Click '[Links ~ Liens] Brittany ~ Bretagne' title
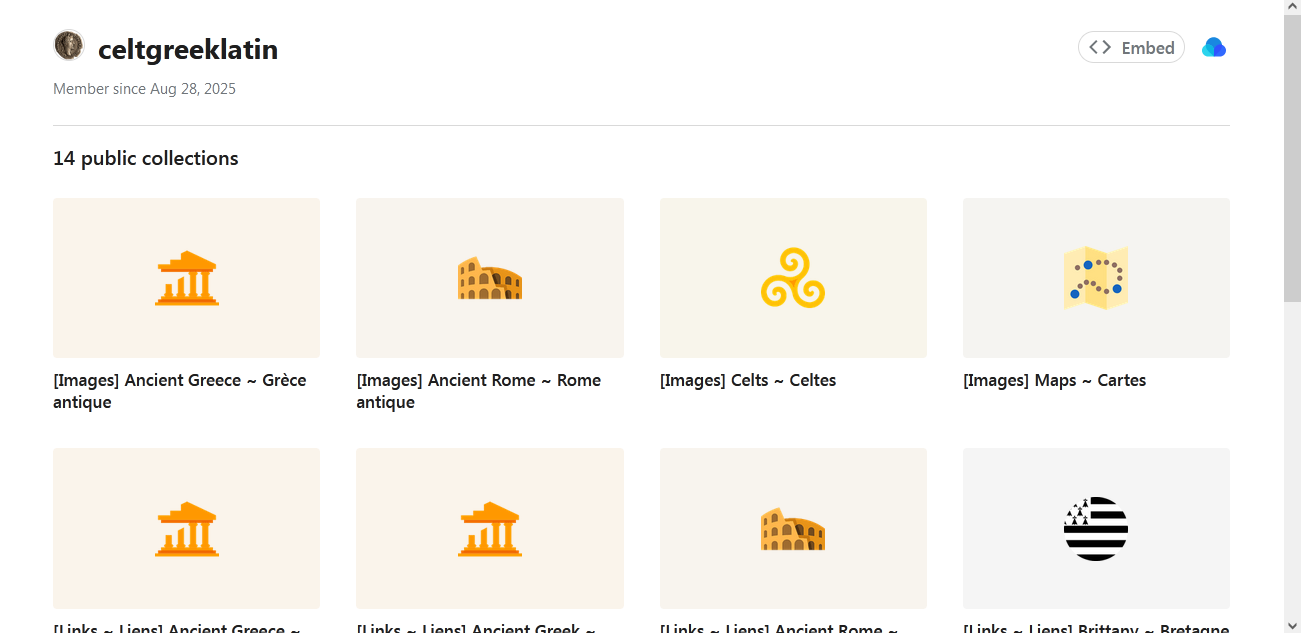This screenshot has height=633, width=1301. (1096, 628)
